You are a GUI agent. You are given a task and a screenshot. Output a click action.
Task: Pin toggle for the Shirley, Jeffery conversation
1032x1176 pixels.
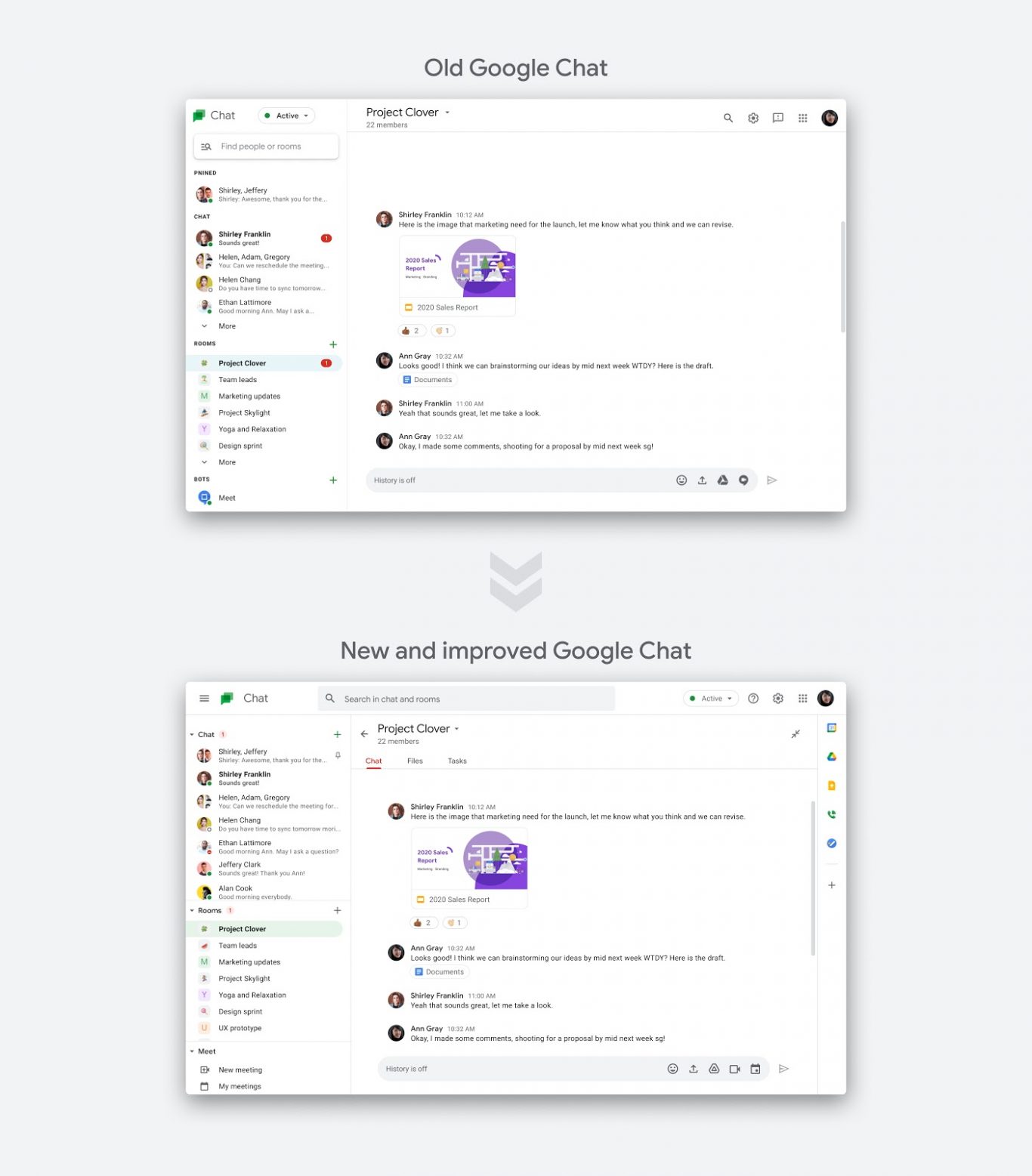click(x=338, y=755)
